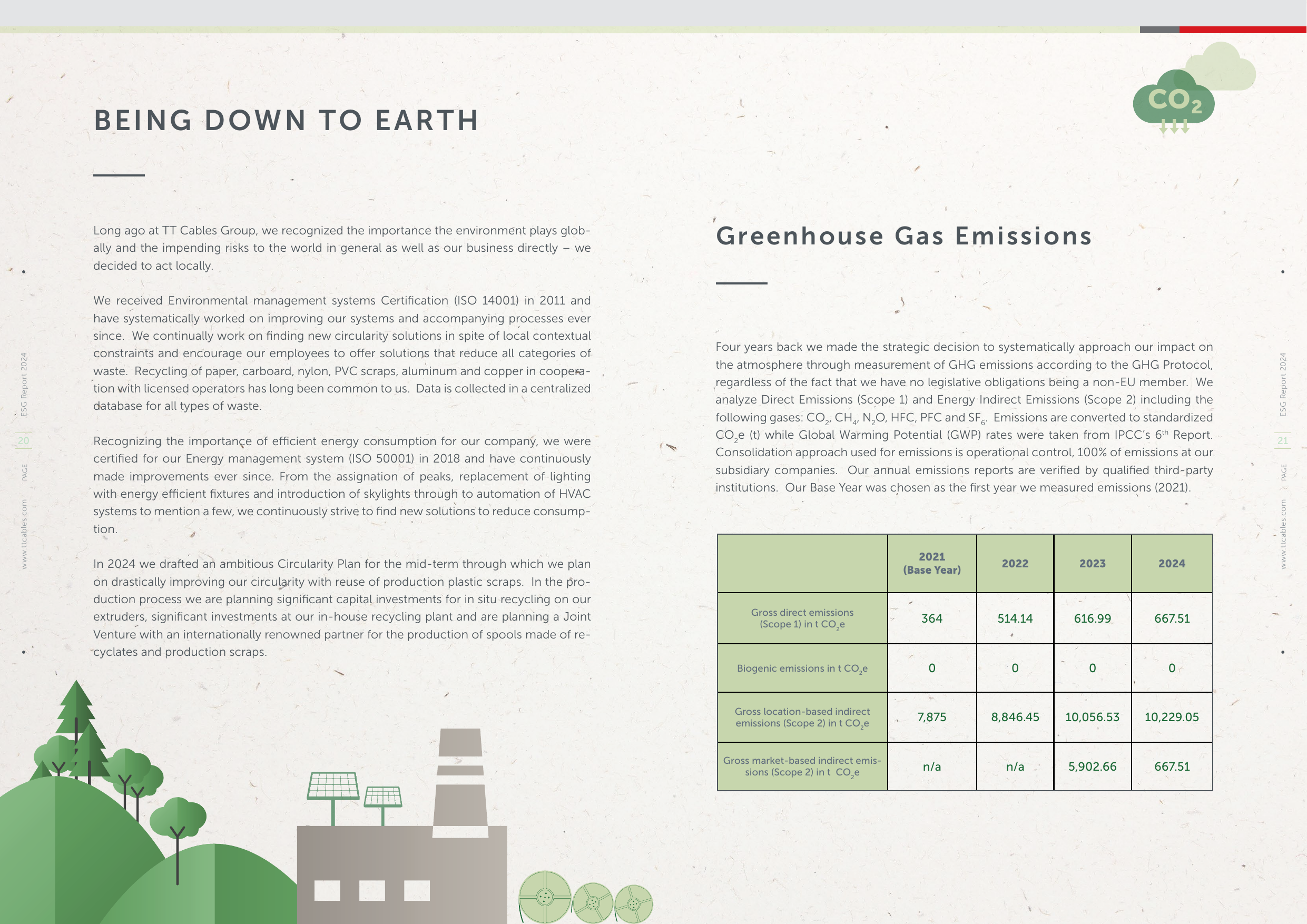Click the "2022" column header
This screenshot has height=924, width=1307.
click(1015, 563)
